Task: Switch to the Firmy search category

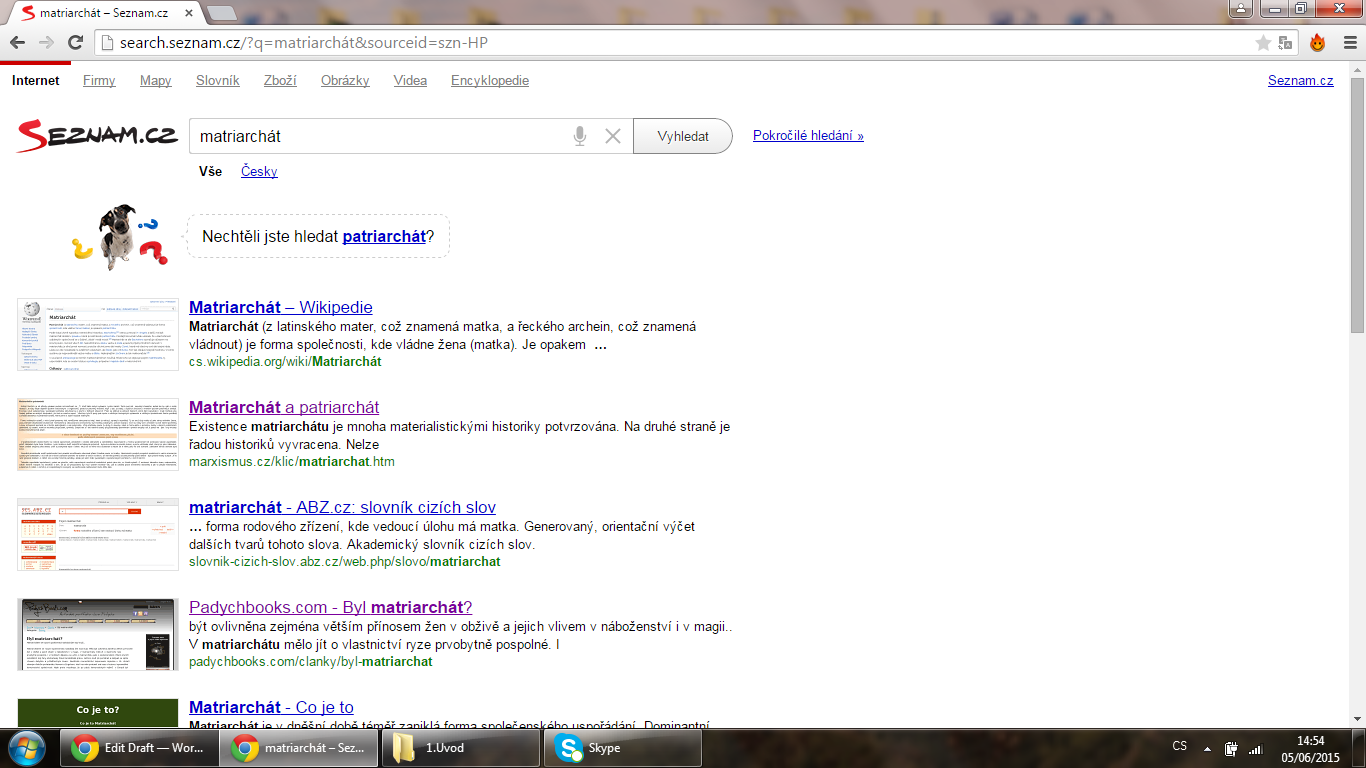Action: [x=99, y=81]
